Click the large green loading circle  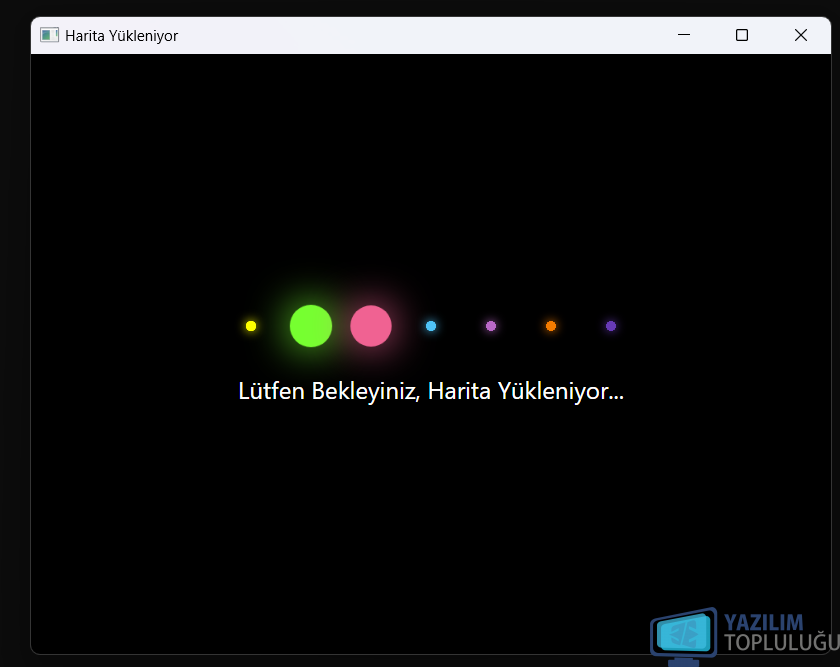click(311, 326)
